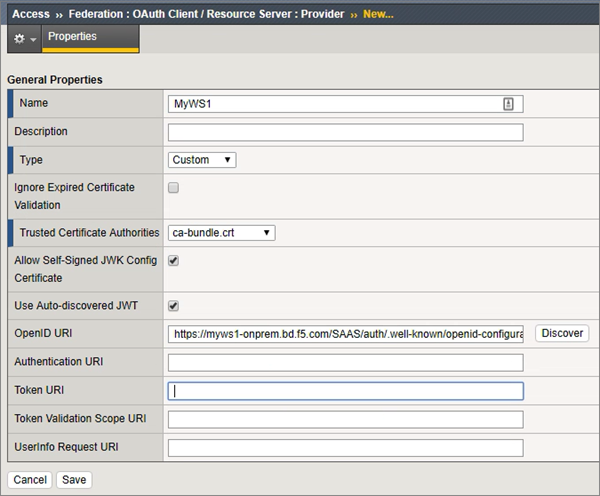600x496 pixels.
Task: Click the Authentication URI field
Action: (345, 362)
